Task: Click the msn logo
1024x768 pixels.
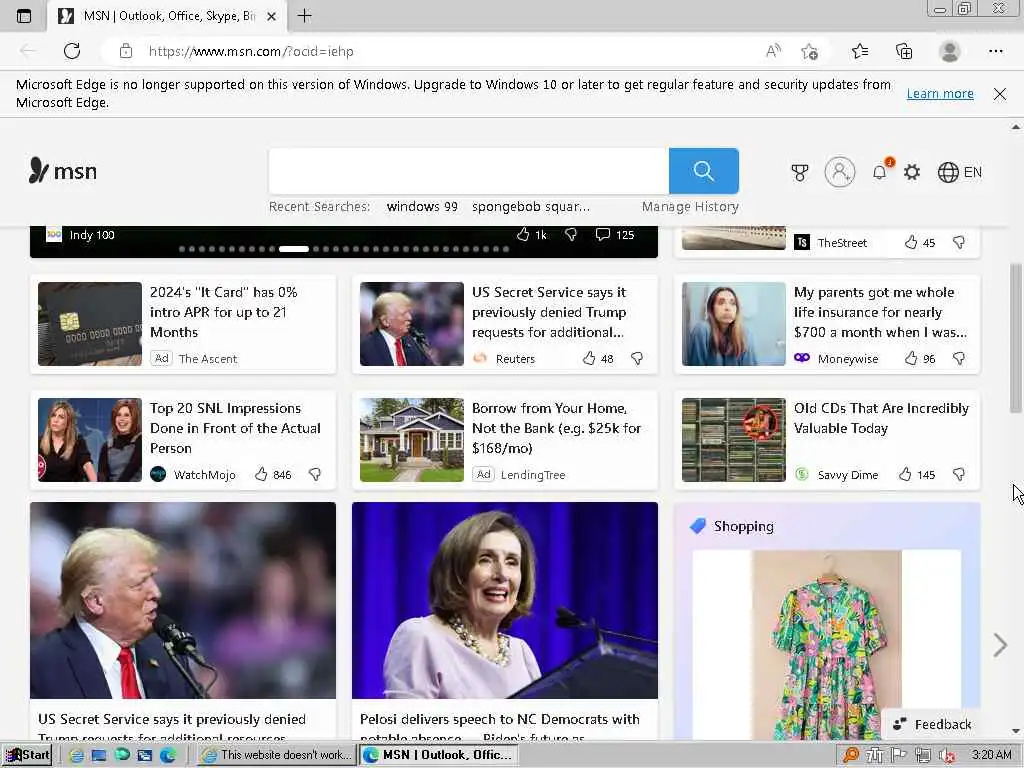Action: [63, 171]
